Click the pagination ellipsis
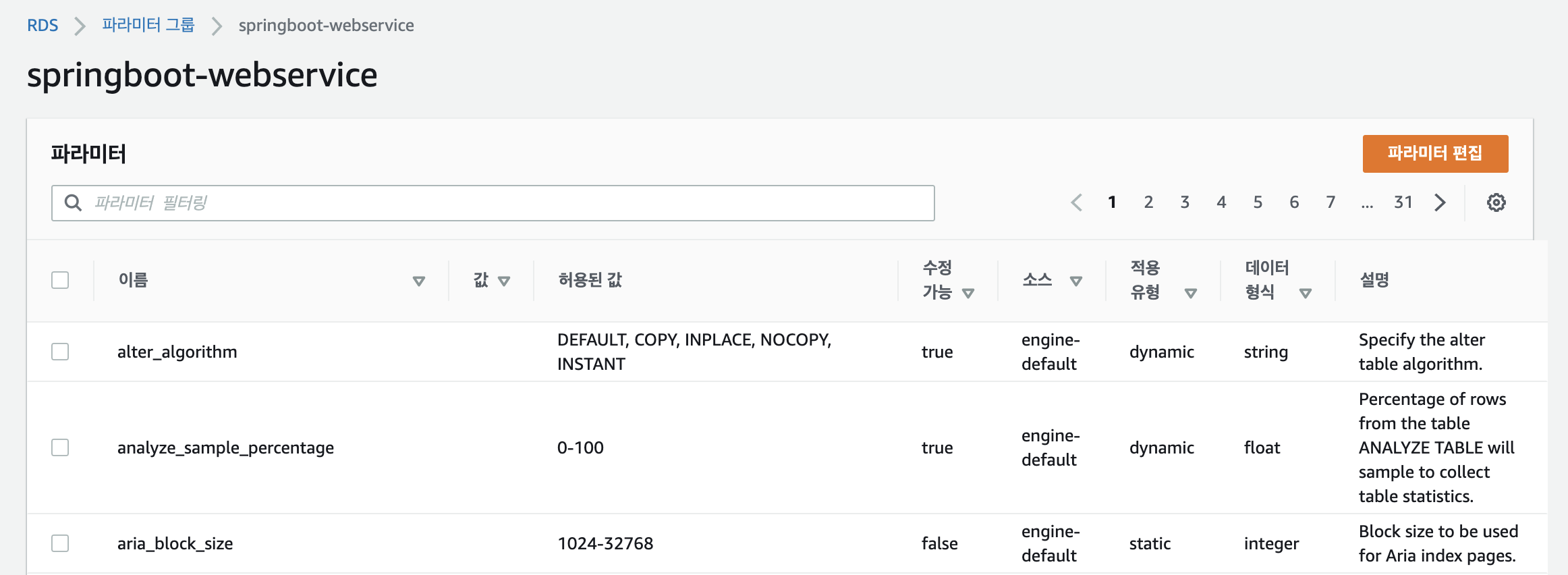1568x575 pixels. (1367, 204)
